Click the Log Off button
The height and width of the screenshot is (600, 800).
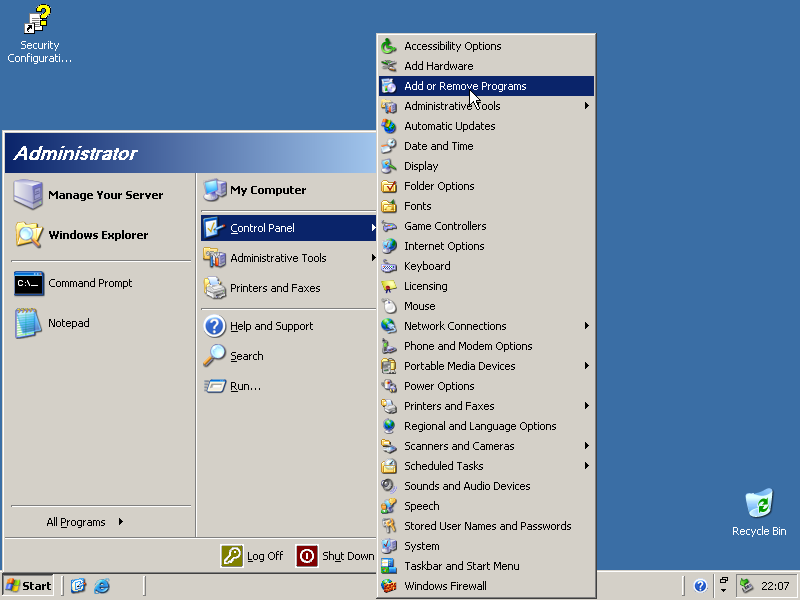point(253,556)
